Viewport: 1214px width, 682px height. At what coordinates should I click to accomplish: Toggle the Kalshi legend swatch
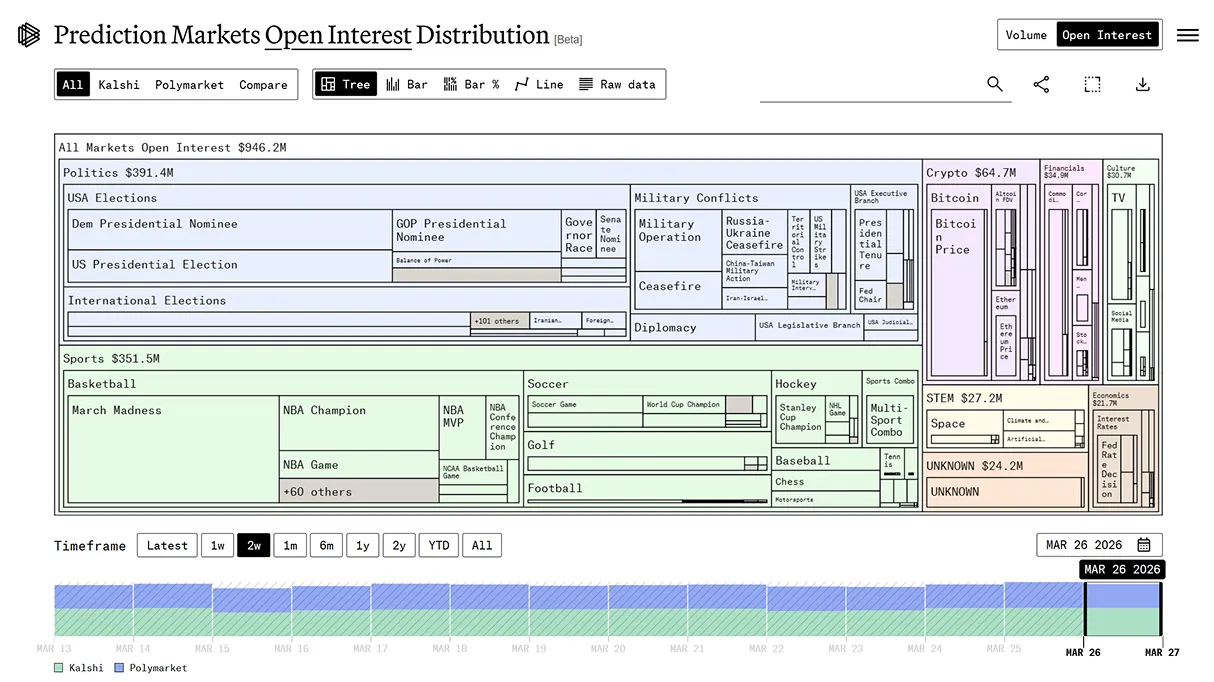coord(59,667)
